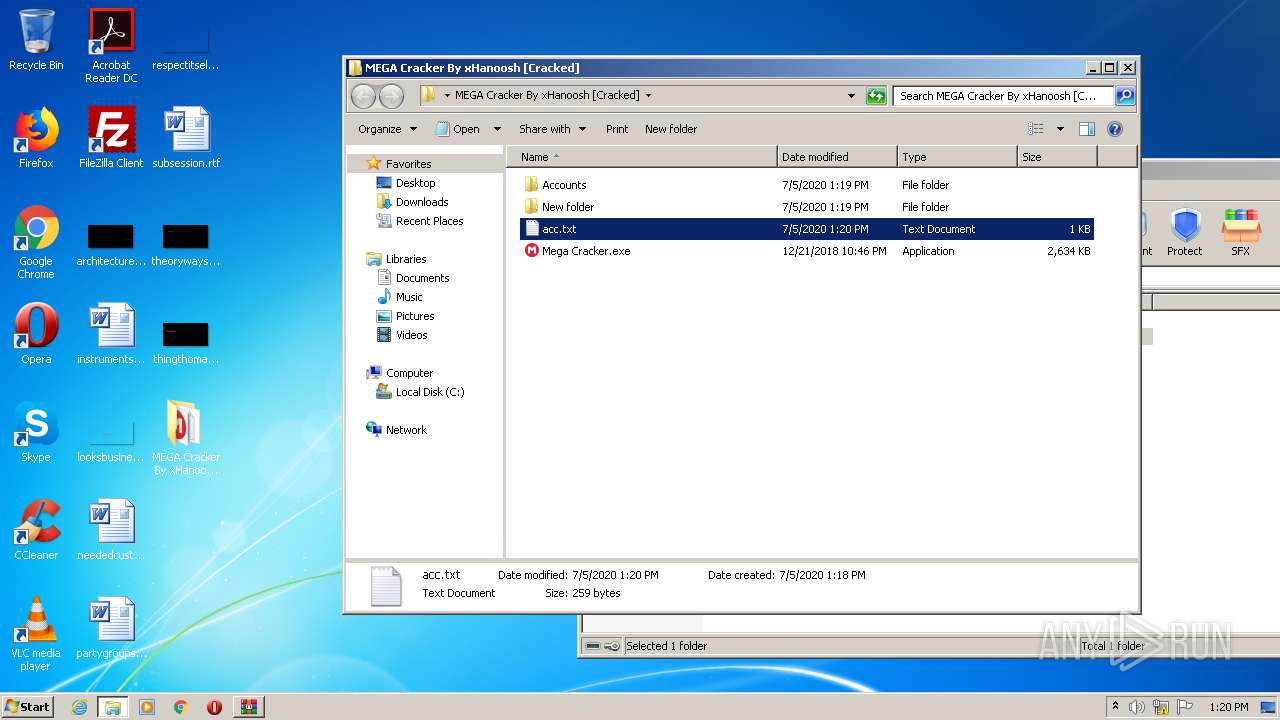Click the Forward navigation arrow in Explorer
Screen dimensions: 1280x720
391,96
